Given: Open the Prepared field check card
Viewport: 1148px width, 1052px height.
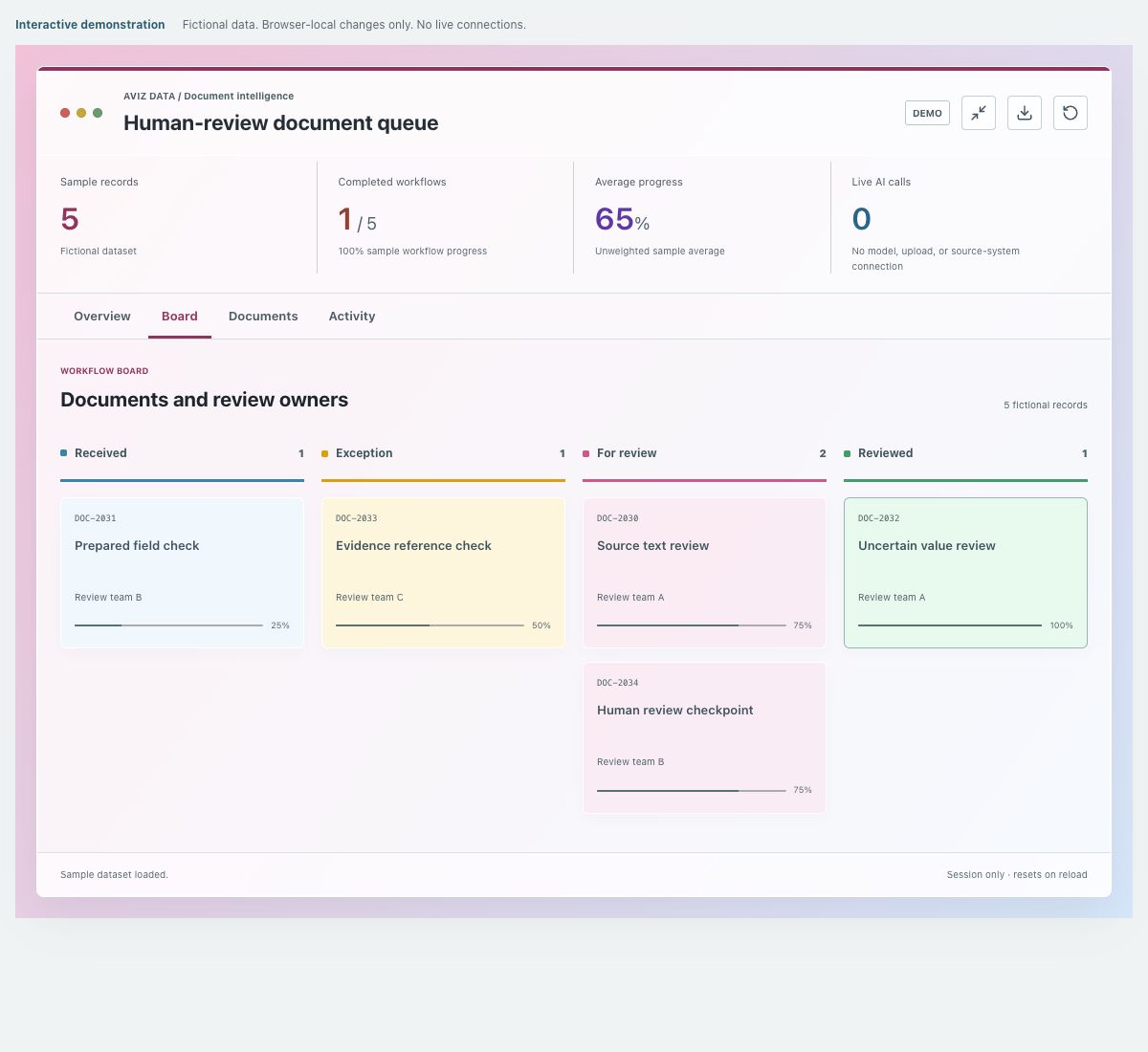Looking at the screenshot, I should point(182,573).
